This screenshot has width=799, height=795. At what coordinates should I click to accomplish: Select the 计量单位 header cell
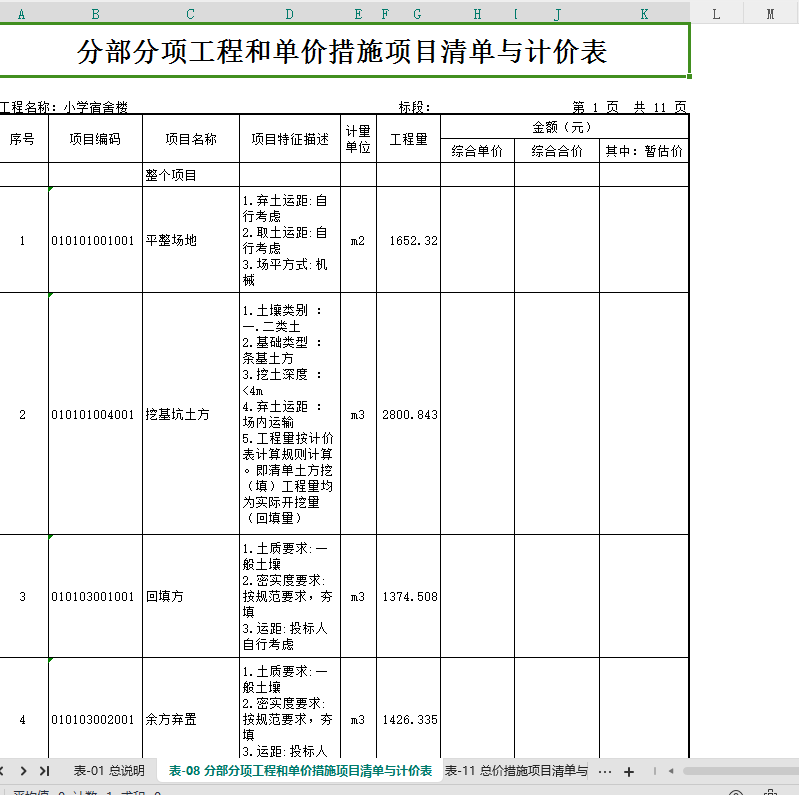tap(358, 139)
